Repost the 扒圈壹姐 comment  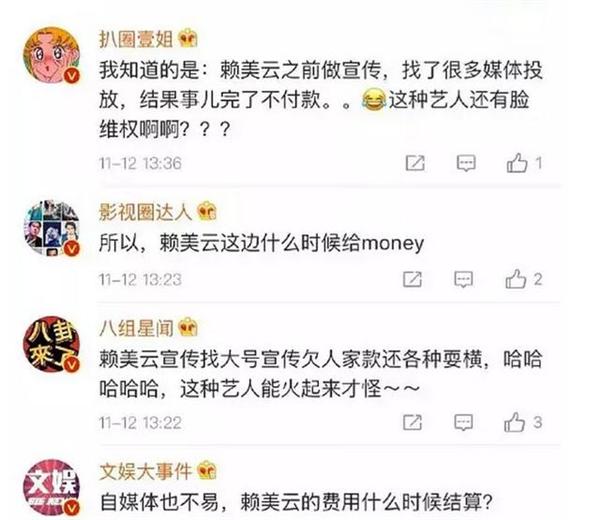click(x=415, y=163)
